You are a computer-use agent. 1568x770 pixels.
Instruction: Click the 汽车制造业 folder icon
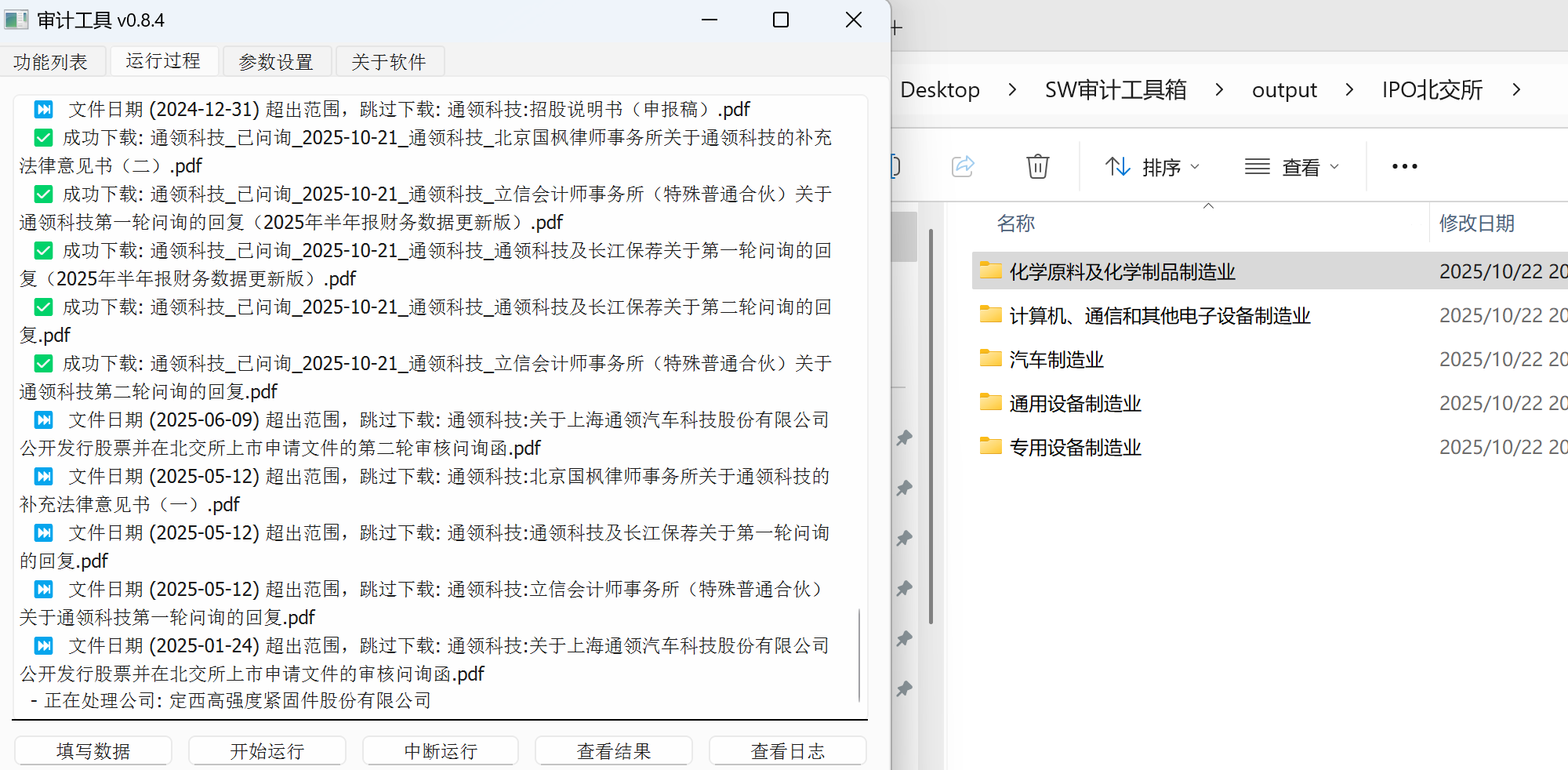tap(991, 359)
